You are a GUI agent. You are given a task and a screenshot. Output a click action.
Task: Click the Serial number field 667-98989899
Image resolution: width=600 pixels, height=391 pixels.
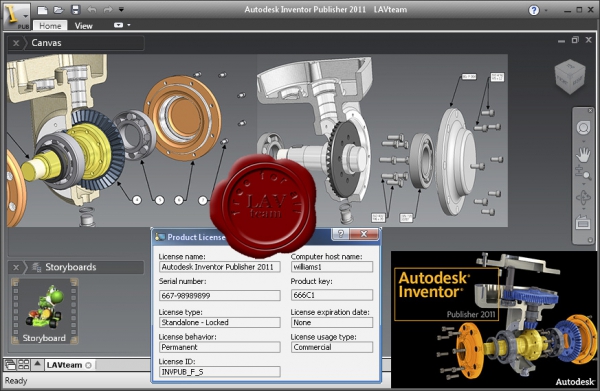coord(220,295)
